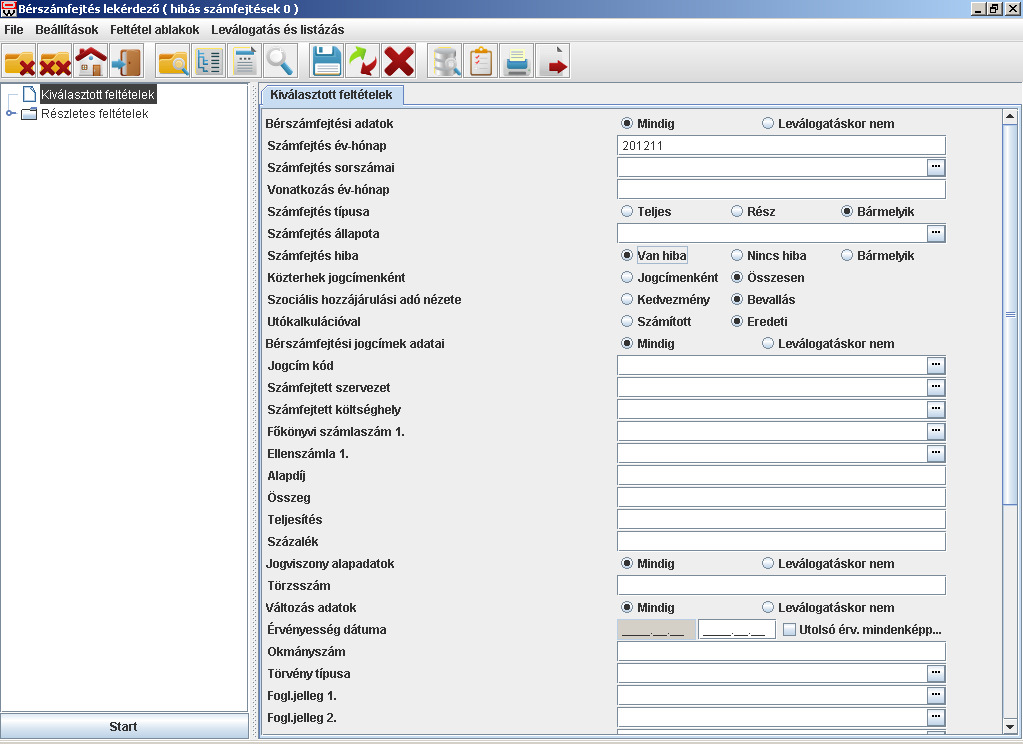Click the folder with magnifier icon
This screenshot has width=1023, height=744.
pyautogui.click(x=174, y=61)
